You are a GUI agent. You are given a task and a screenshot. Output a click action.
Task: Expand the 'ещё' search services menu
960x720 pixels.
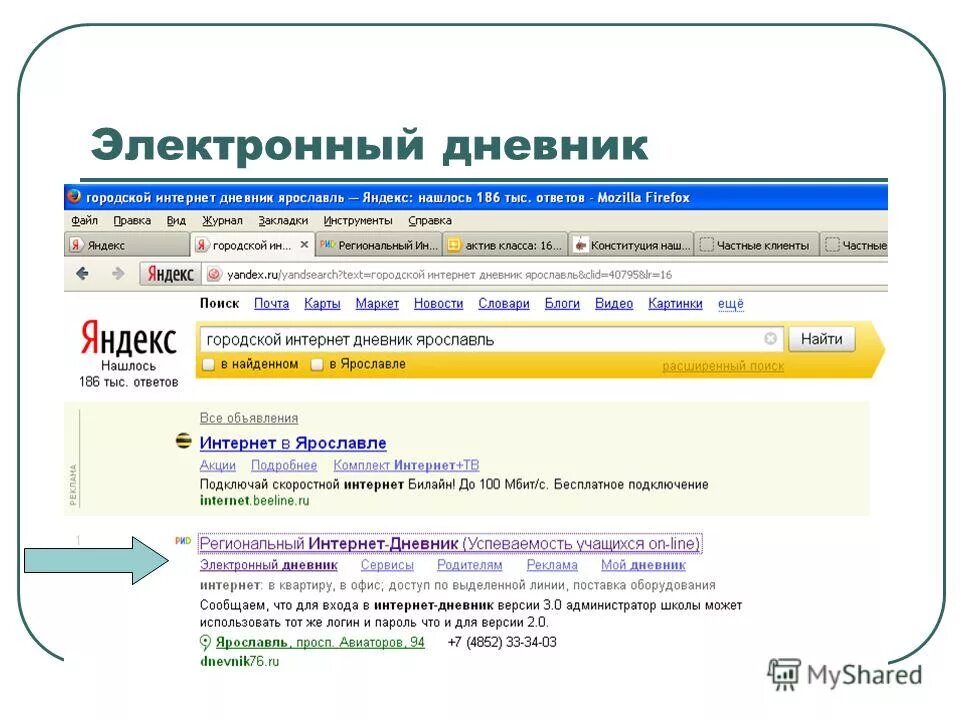click(729, 302)
